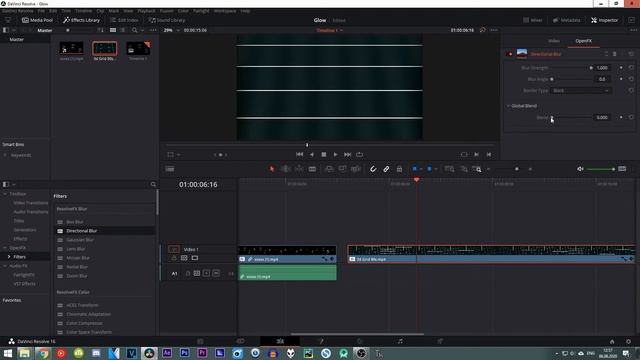
Task: Adjust the green volume slider
Action: click(x=600, y=169)
